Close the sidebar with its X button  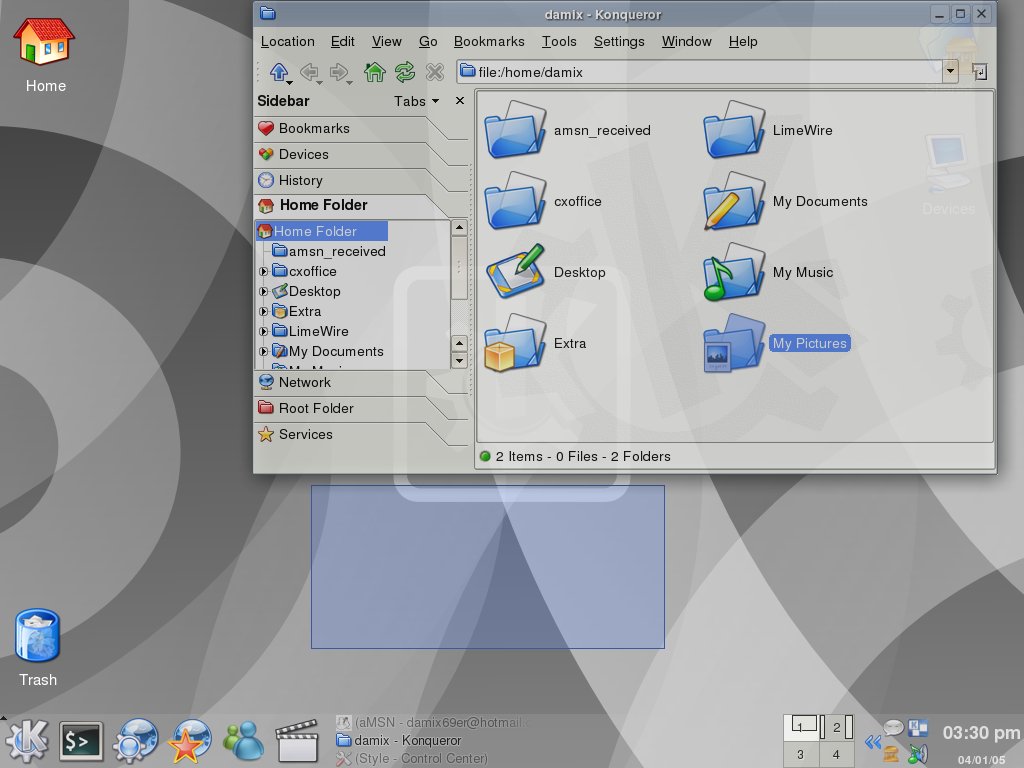tap(460, 101)
